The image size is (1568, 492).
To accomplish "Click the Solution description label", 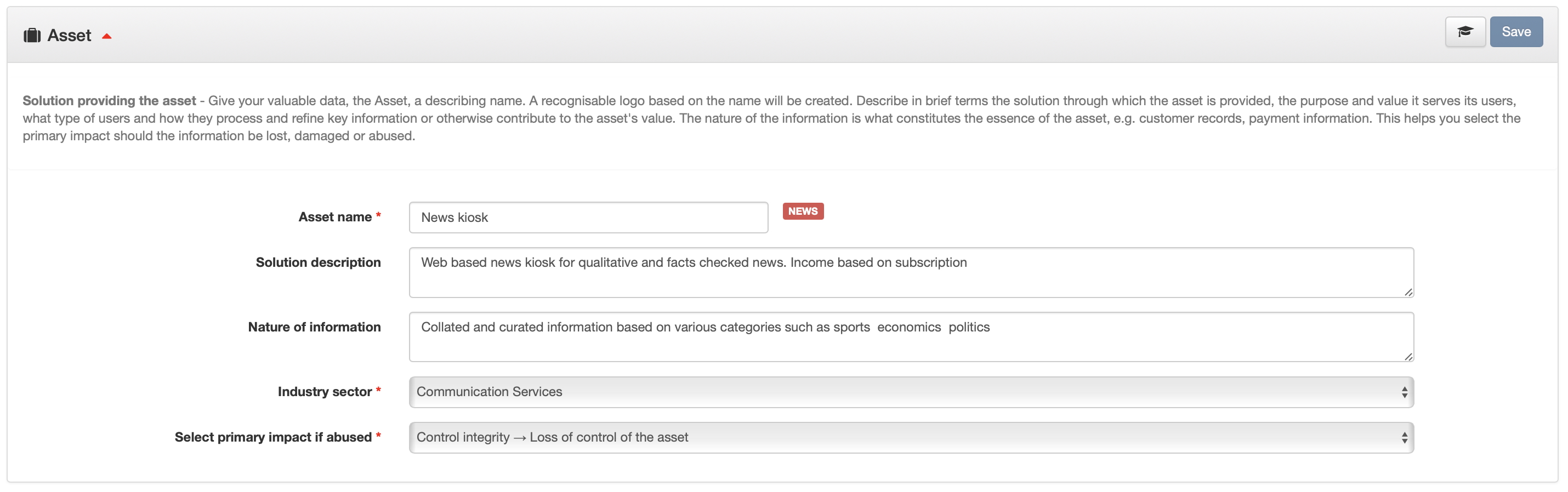I will (x=318, y=262).
